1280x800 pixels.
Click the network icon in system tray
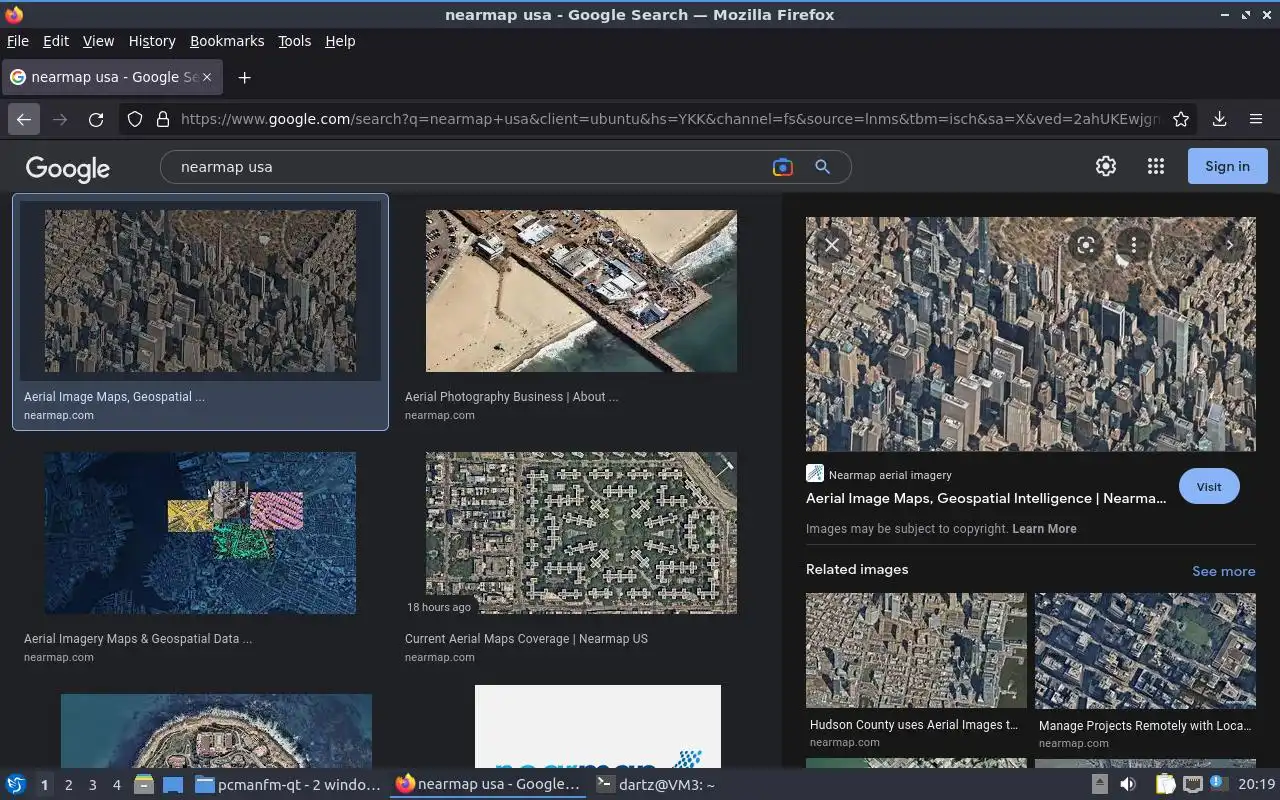(1192, 785)
